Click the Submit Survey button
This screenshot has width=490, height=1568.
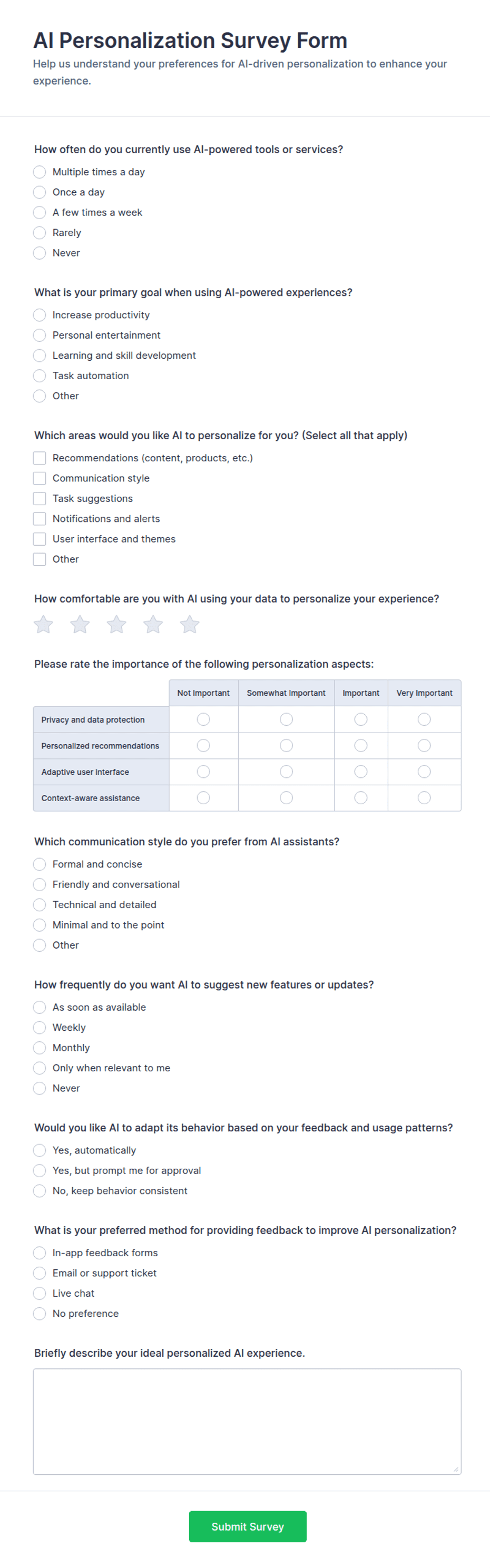[x=248, y=1526]
